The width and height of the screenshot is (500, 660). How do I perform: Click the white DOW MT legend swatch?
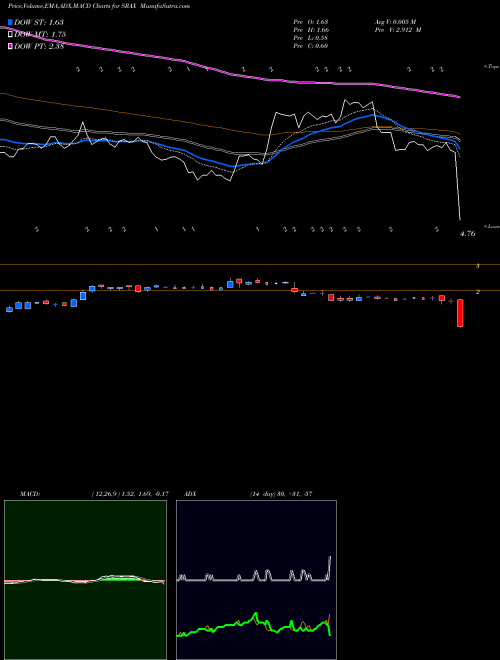11,34
